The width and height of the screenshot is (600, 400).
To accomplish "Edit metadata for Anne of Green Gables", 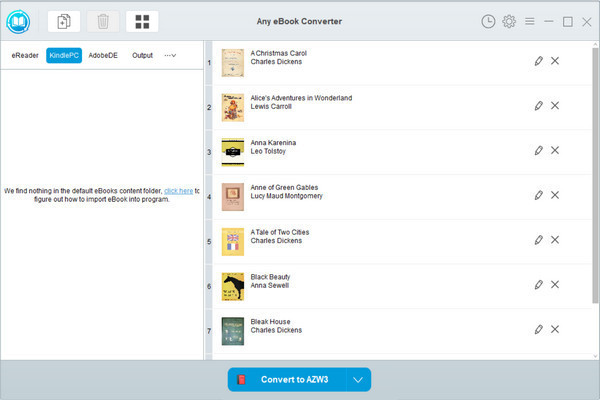I will pyautogui.click(x=538, y=195).
